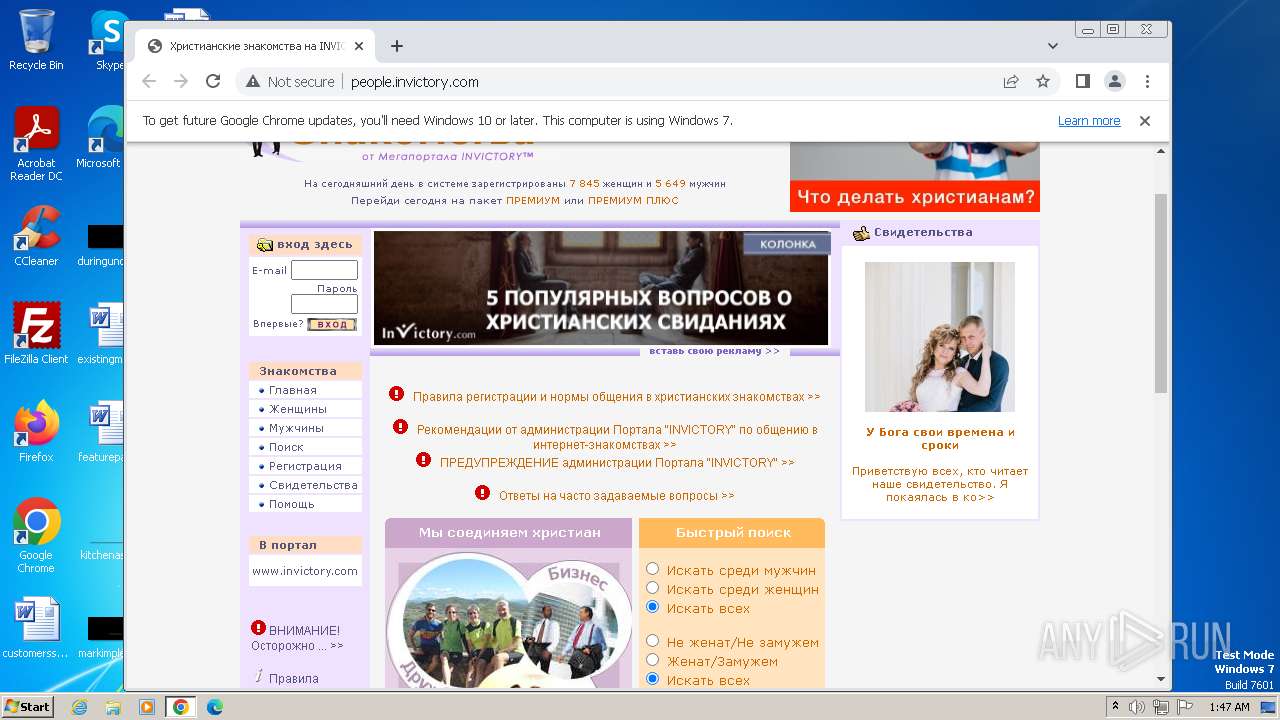1280x720 pixels.
Task: Open Женщины menu item
Action: (298, 409)
